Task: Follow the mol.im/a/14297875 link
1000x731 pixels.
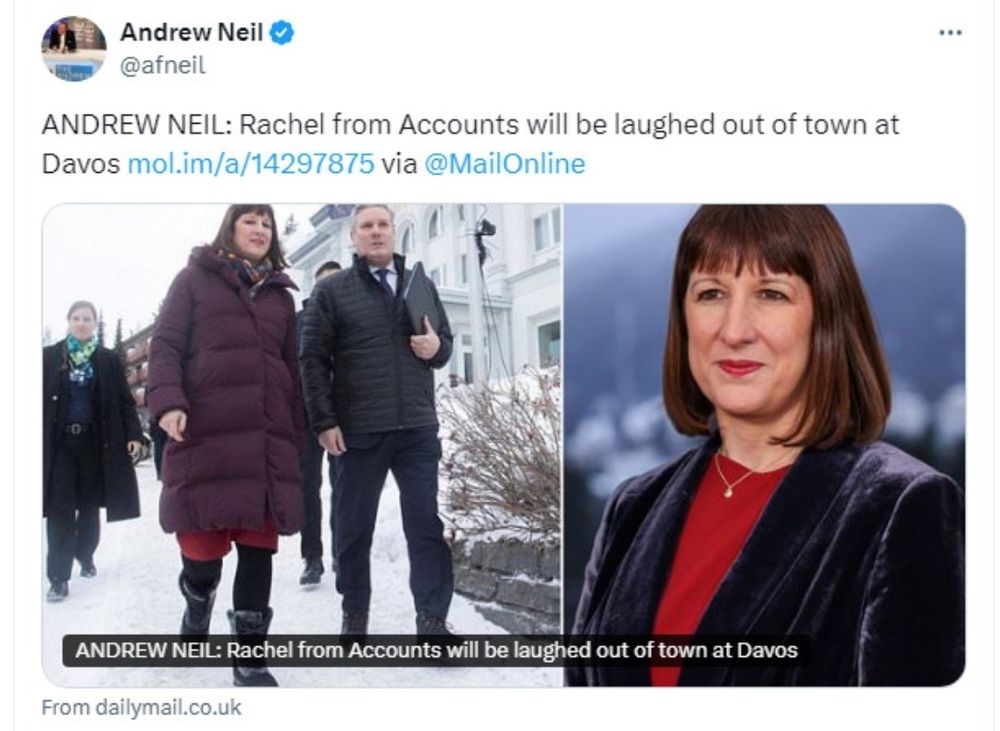Action: [x=251, y=164]
